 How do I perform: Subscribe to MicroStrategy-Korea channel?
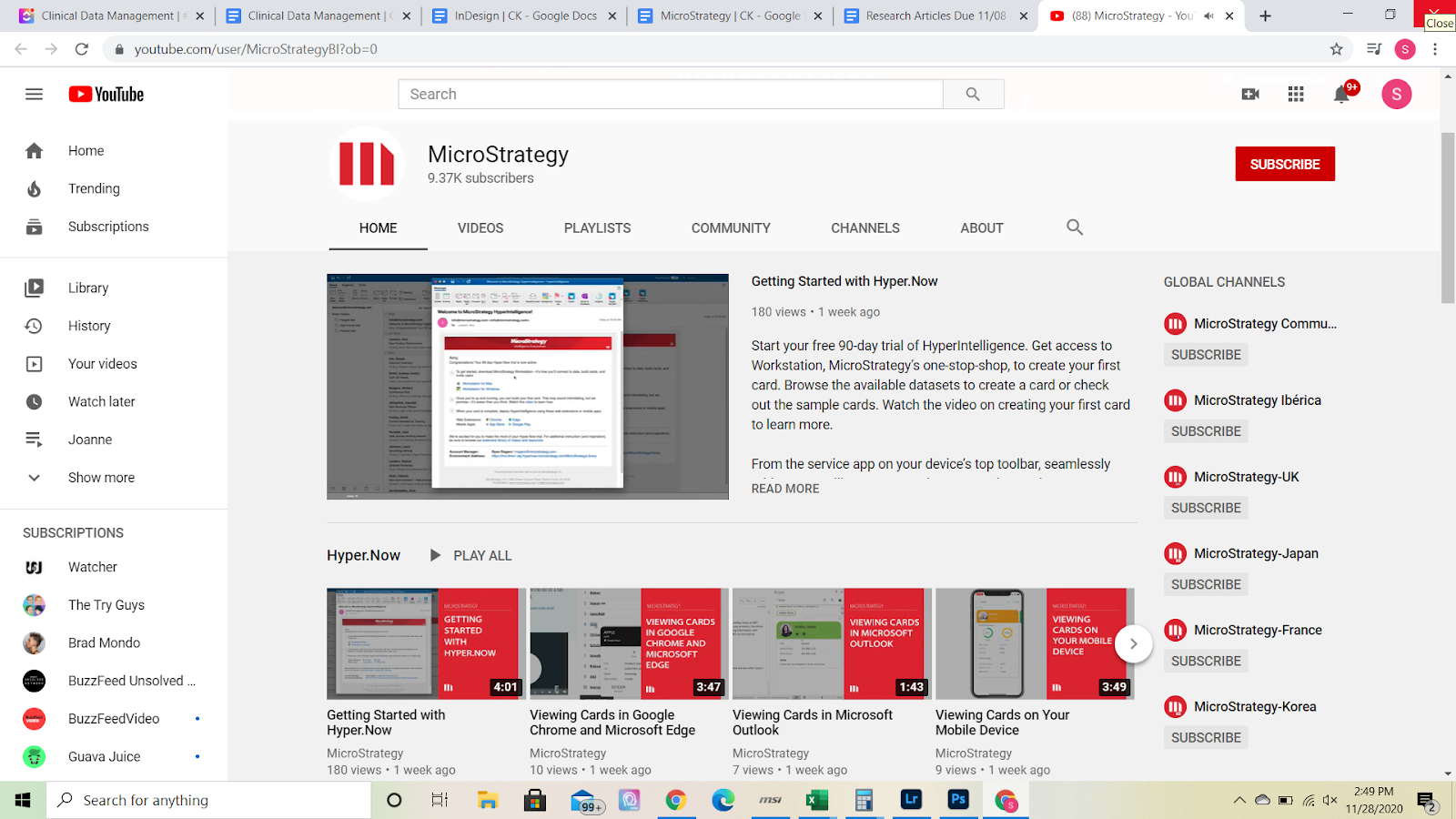tap(1206, 737)
